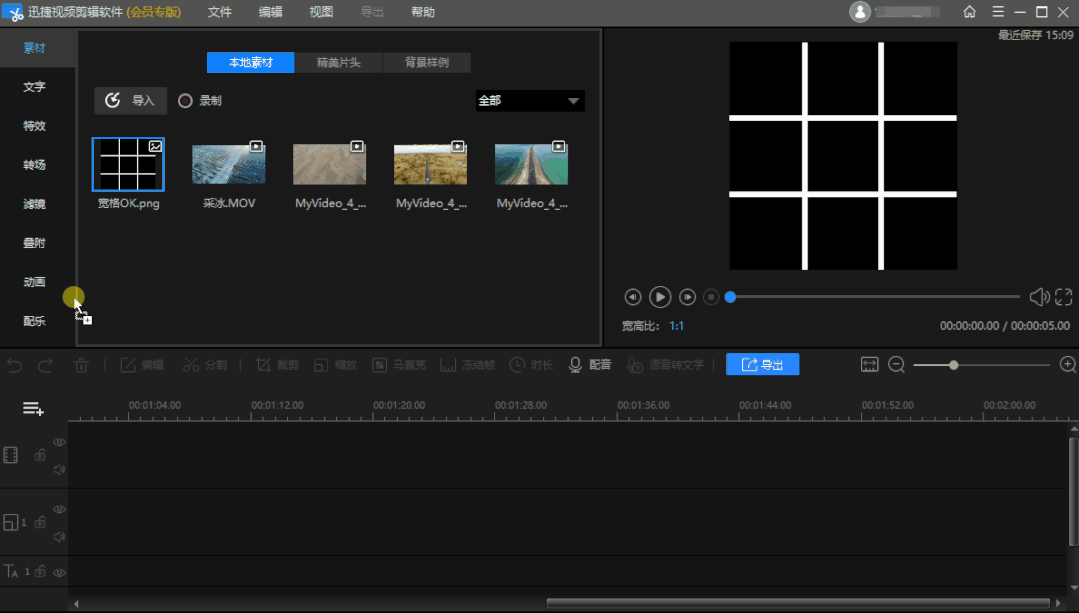
Task: Click the 1:1 aspect ratio selector
Action: [x=677, y=326]
